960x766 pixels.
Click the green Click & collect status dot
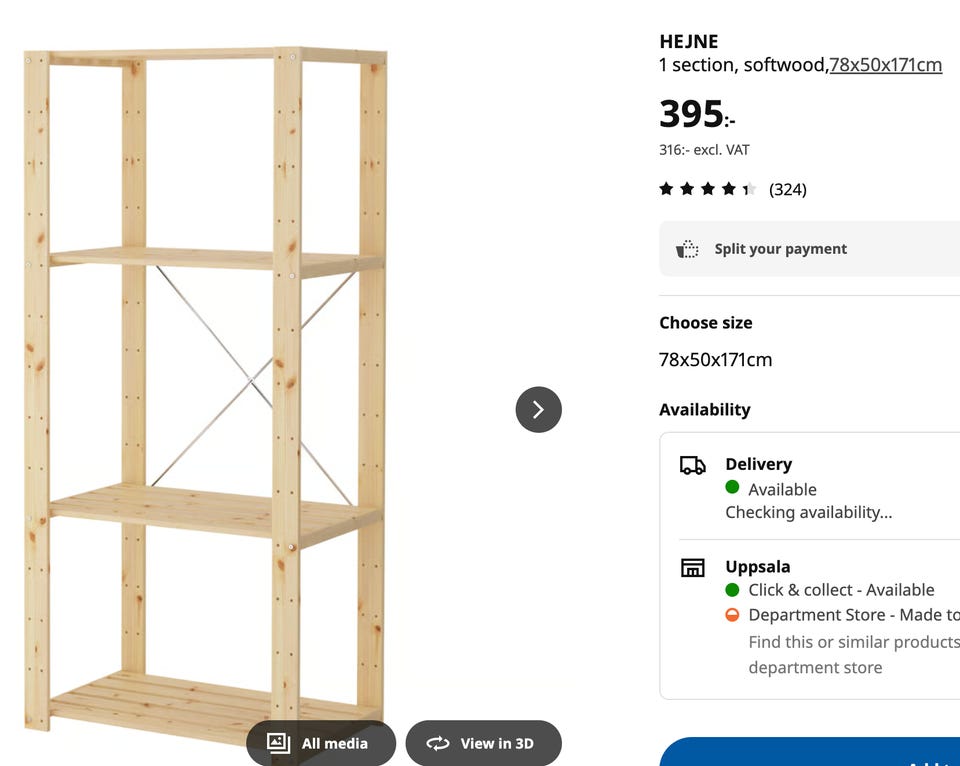pyautogui.click(x=732, y=590)
